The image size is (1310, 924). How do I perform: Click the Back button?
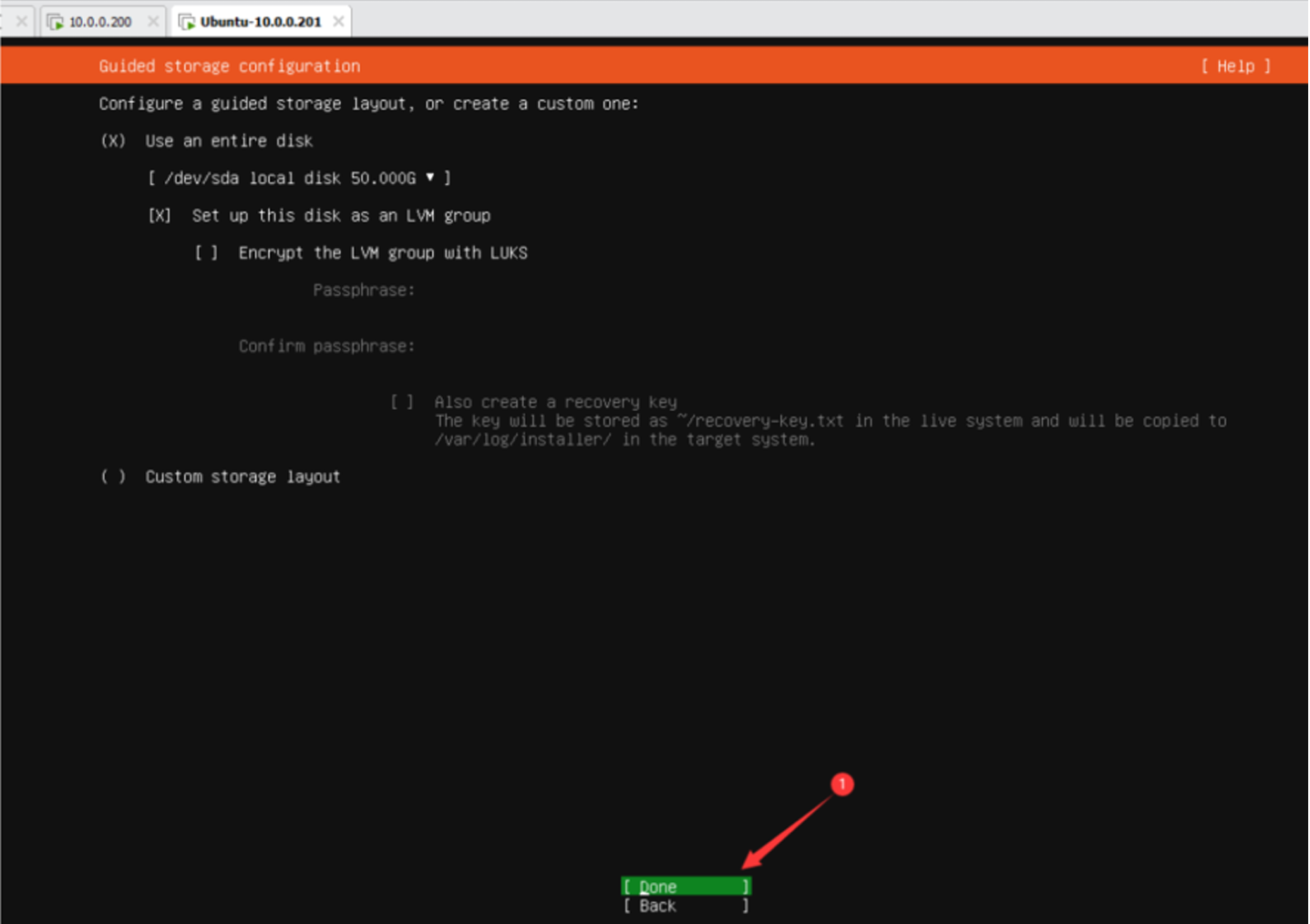[686, 906]
